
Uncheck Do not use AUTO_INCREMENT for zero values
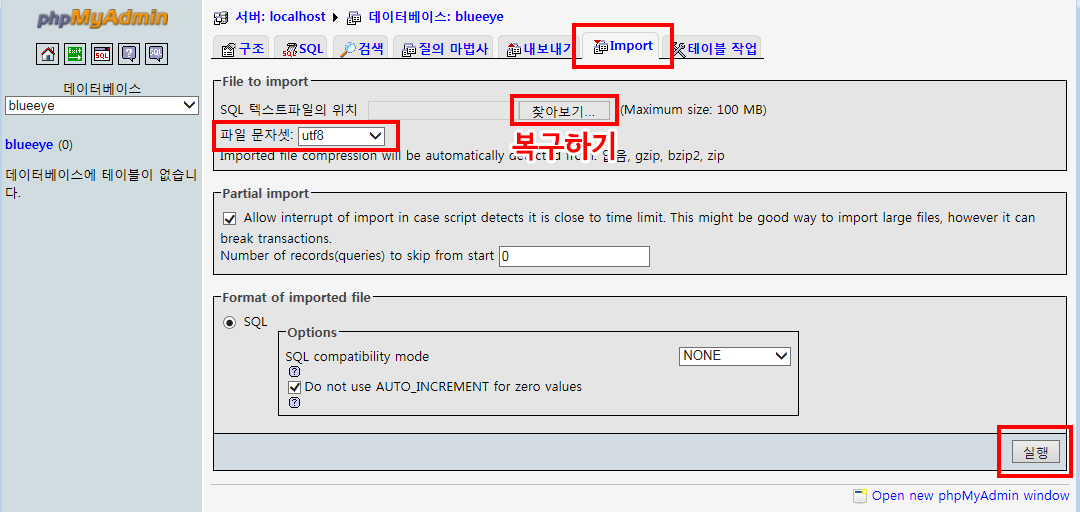[294, 387]
